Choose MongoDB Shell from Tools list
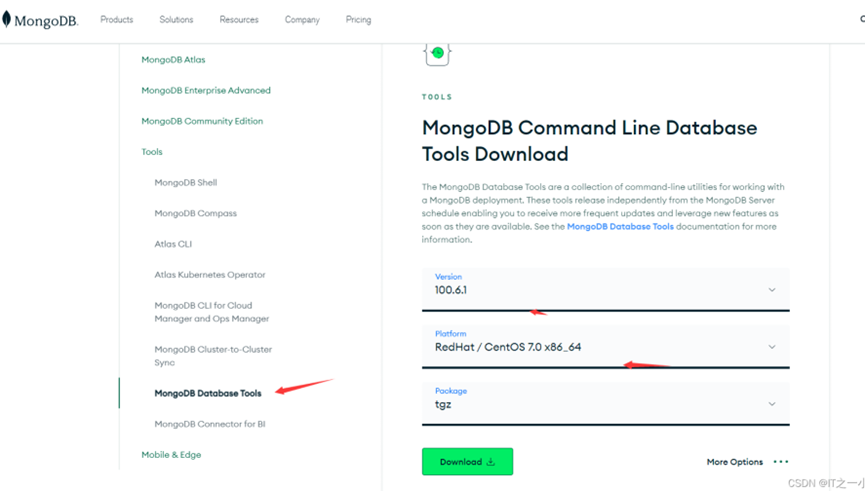The width and height of the screenshot is (865, 491). pyautogui.click(x=186, y=183)
